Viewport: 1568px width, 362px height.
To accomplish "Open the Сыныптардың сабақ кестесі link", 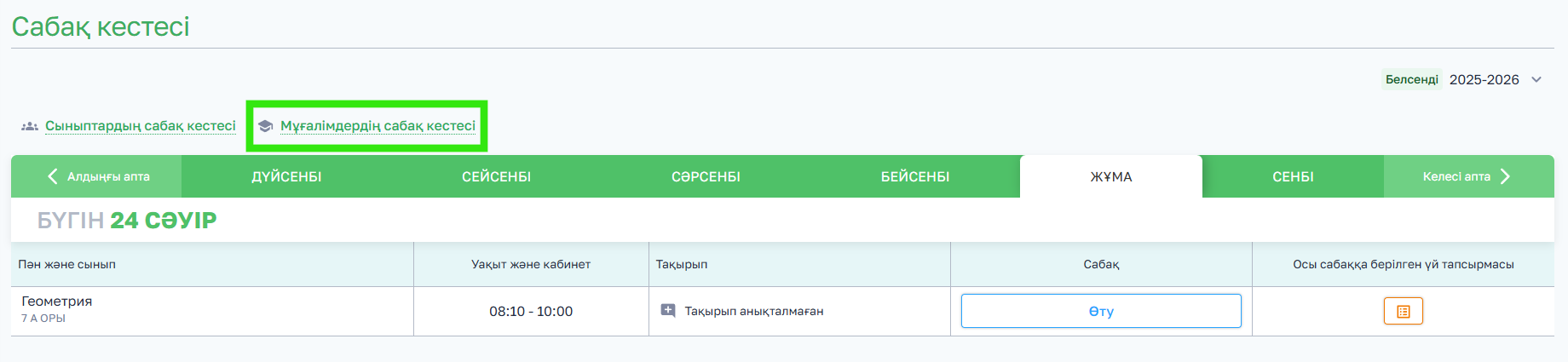I will coord(141,126).
